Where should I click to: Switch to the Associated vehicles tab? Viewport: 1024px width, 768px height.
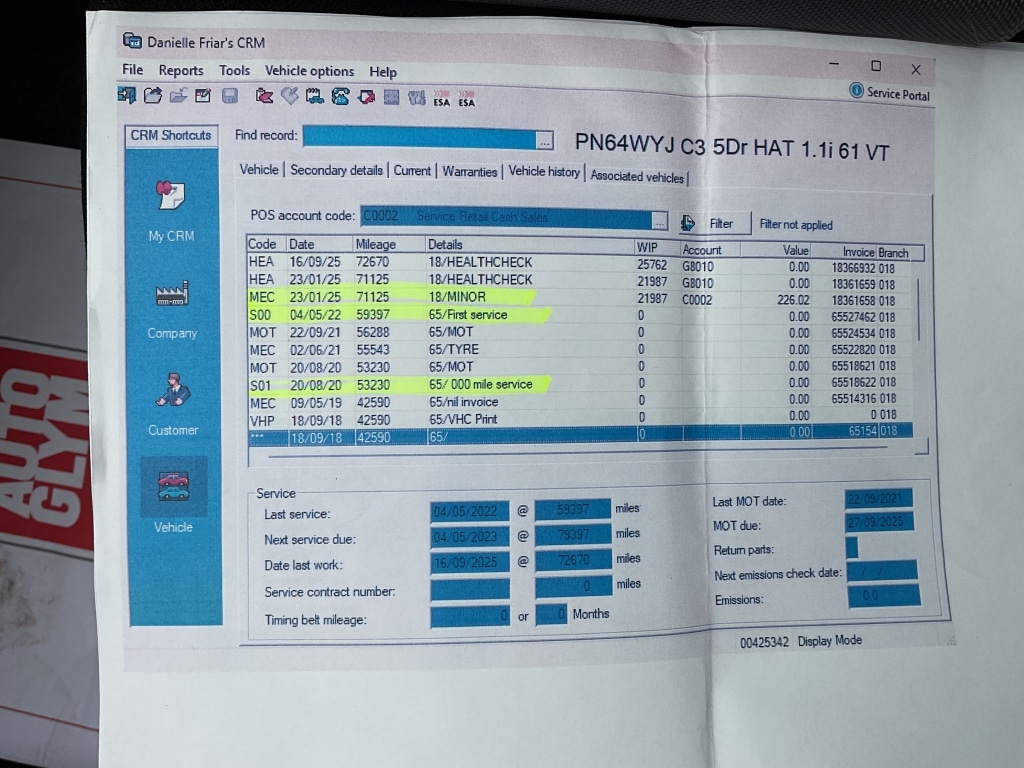coord(637,177)
